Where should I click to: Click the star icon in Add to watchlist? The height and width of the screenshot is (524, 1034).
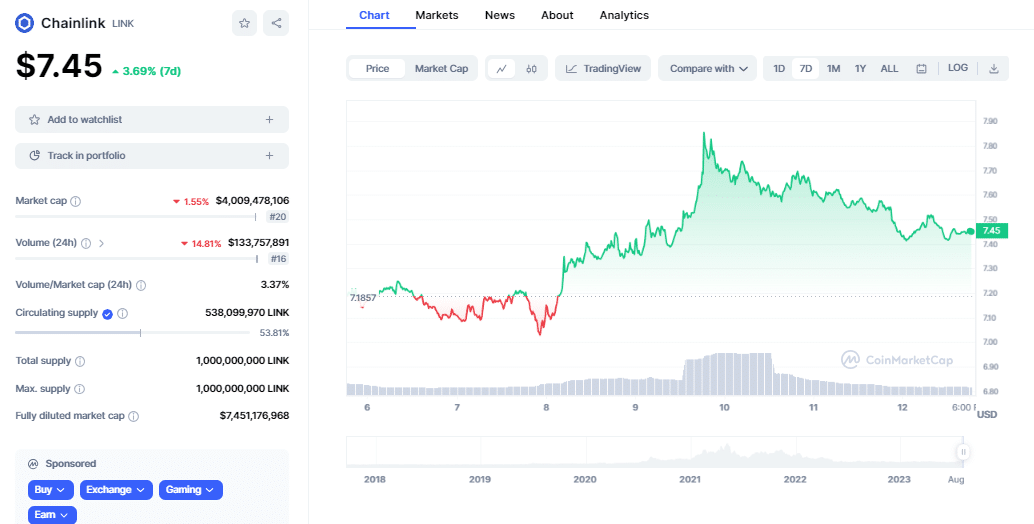(34, 119)
